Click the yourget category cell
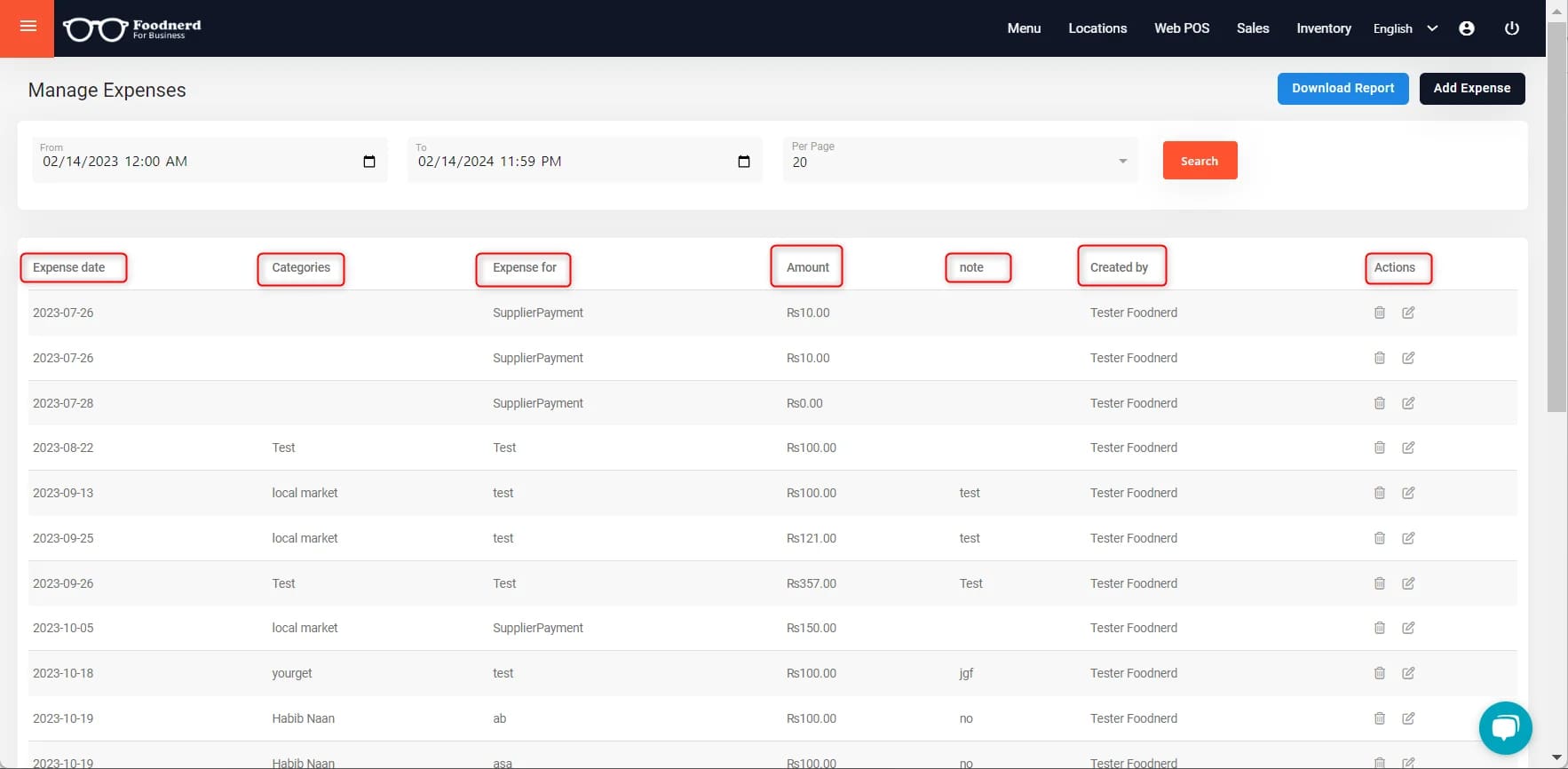Viewport: 1568px width, 769px height. click(x=292, y=673)
